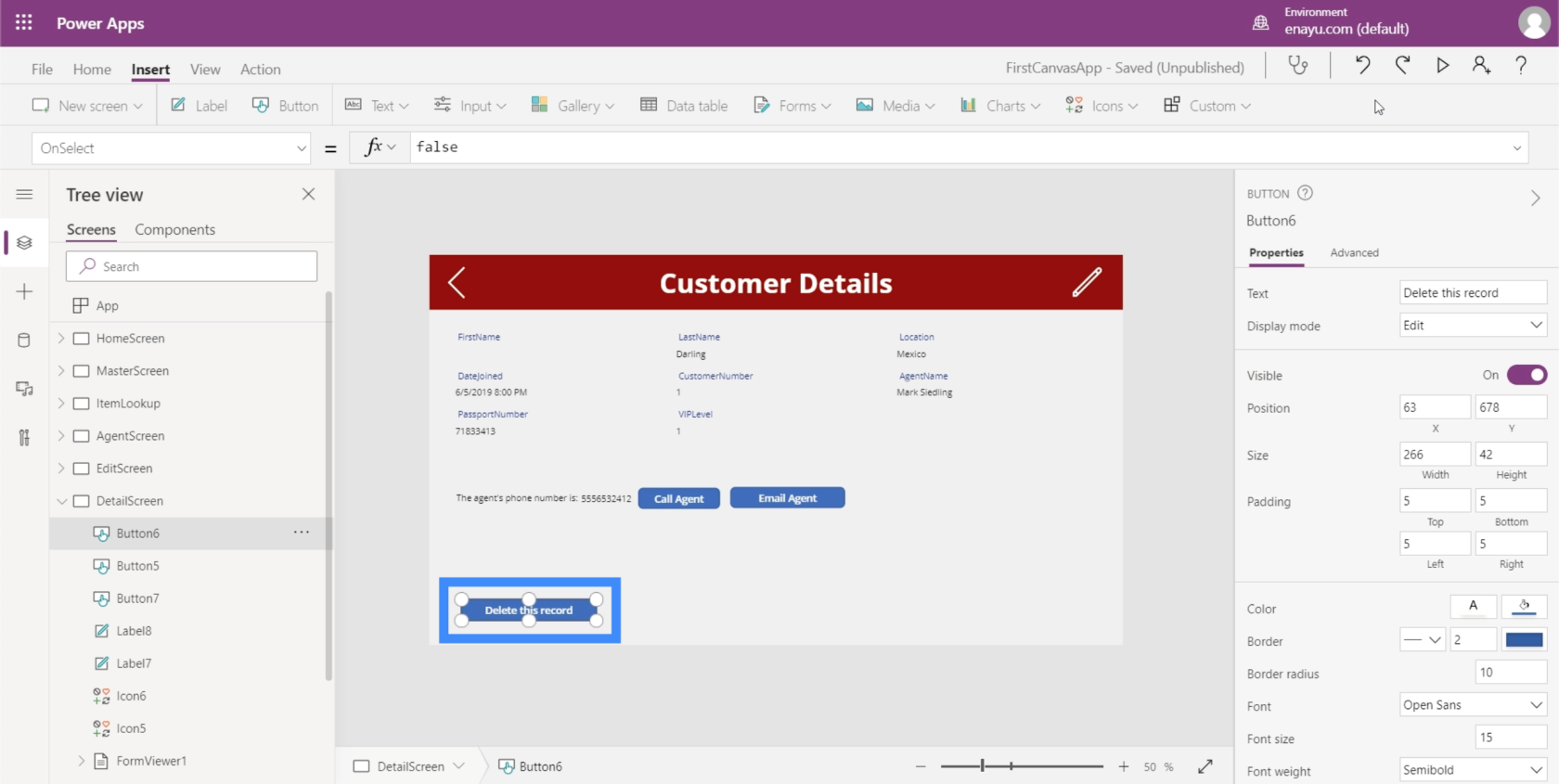Zoom in with the plus icon

[1124, 766]
